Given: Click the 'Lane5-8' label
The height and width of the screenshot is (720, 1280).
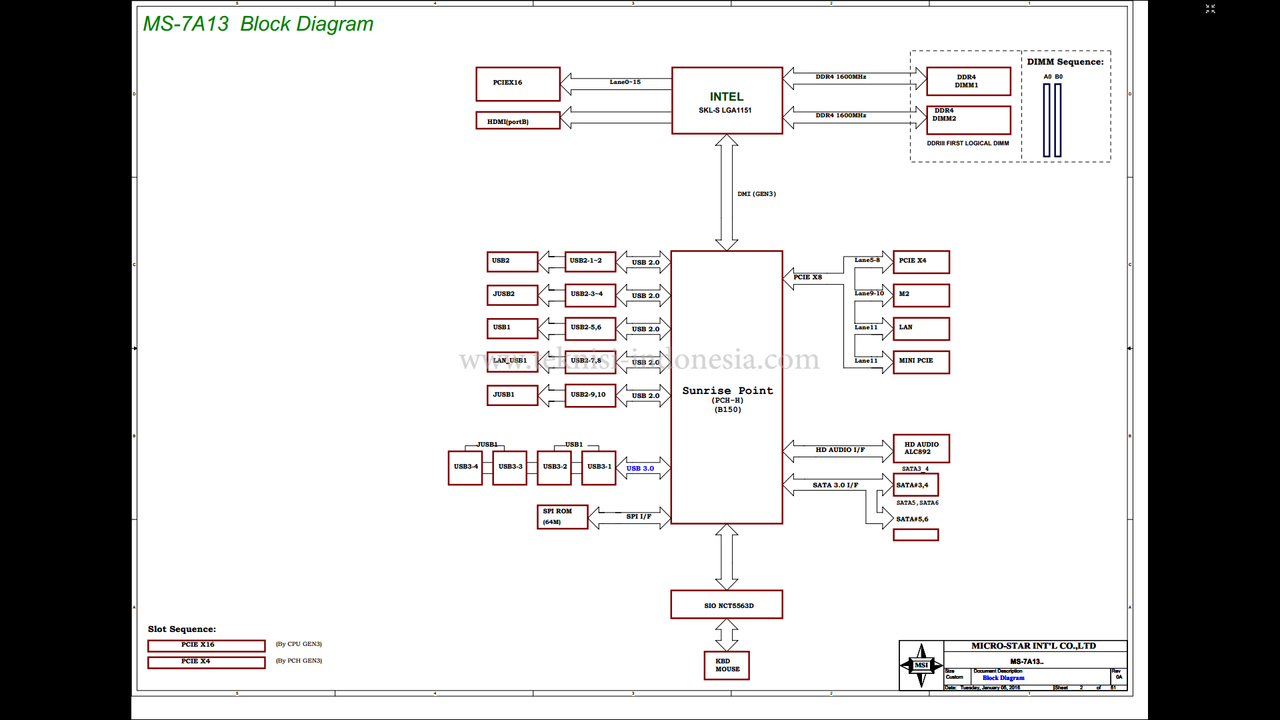Looking at the screenshot, I should pyautogui.click(x=867, y=259).
